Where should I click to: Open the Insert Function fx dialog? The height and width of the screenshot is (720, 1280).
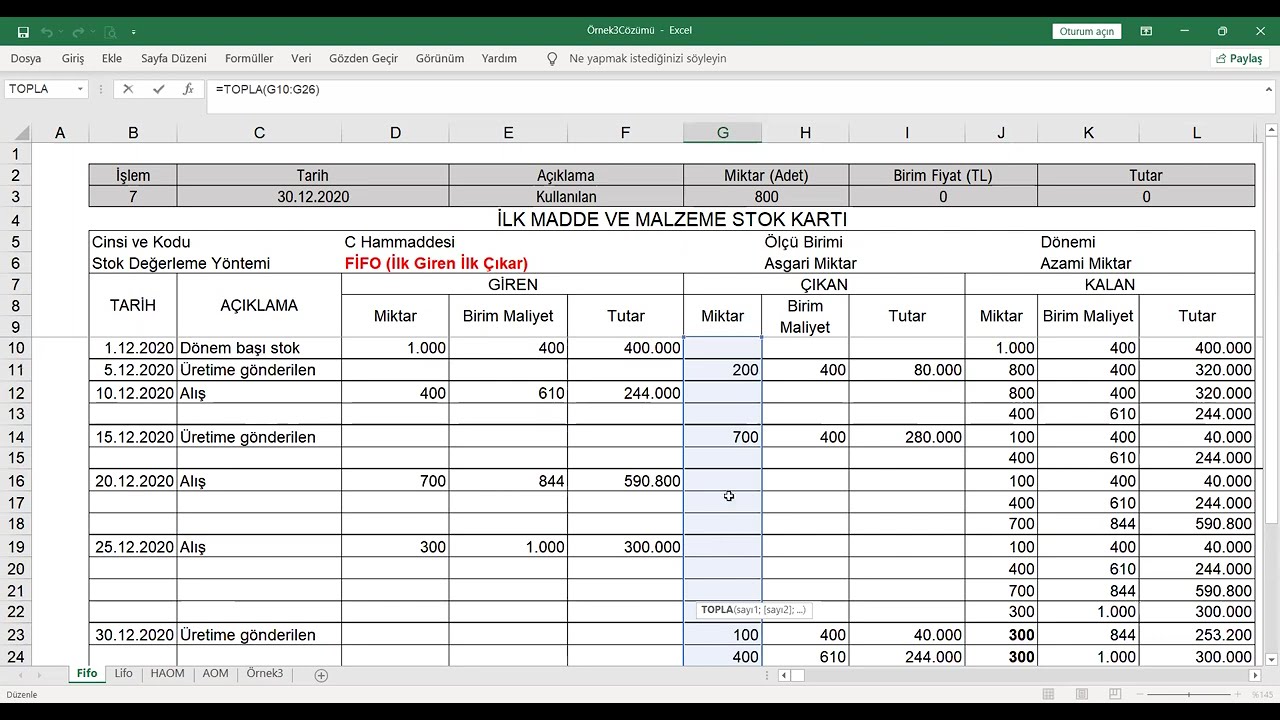tap(188, 89)
